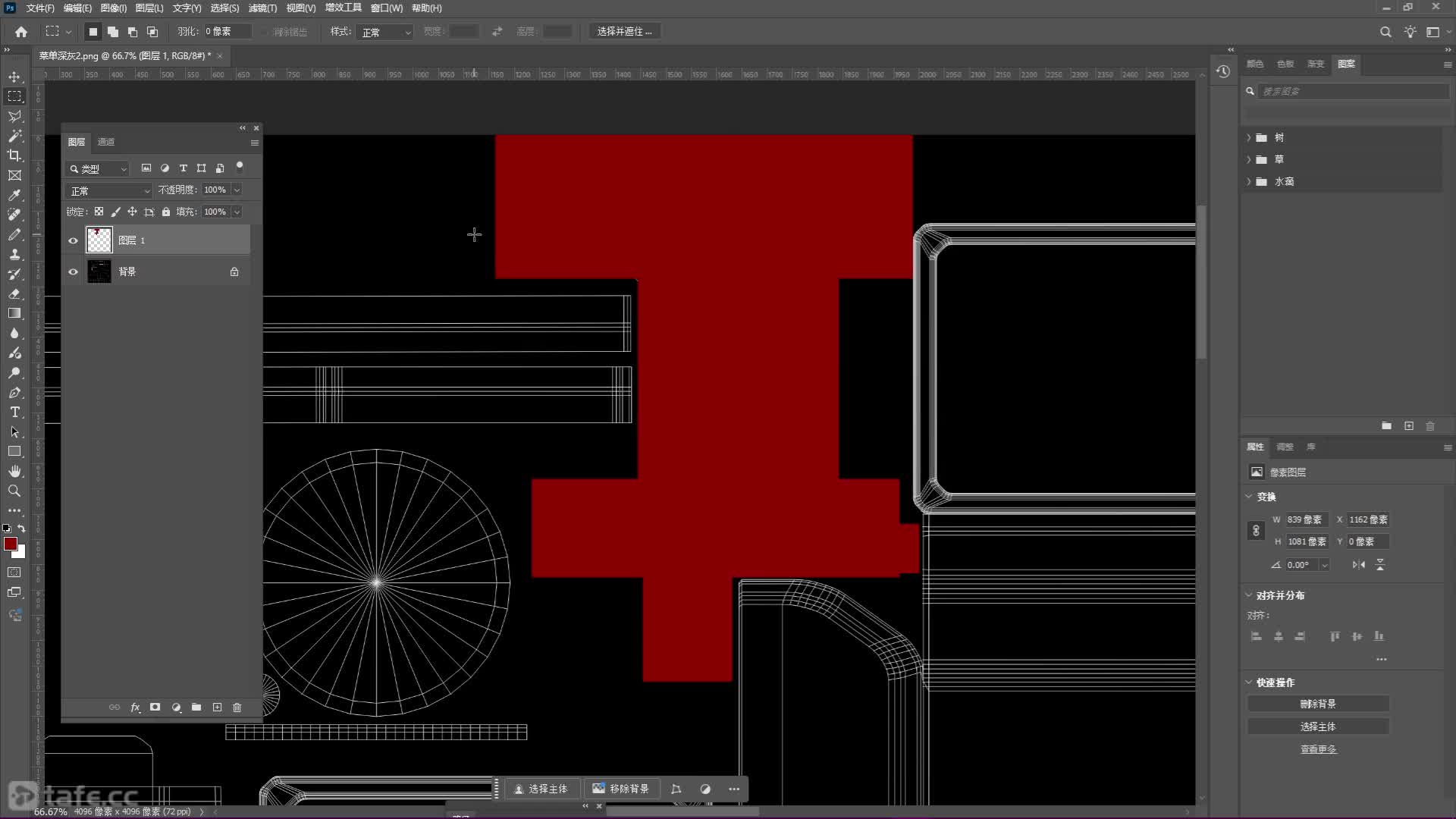The image size is (1456, 819).
Task: Click the delete layer trash icon
Action: [237, 707]
